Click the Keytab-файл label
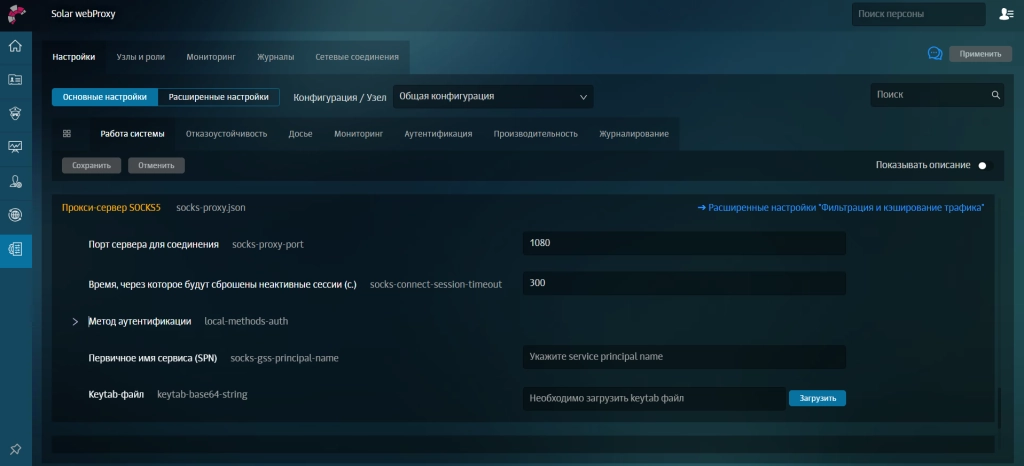Image resolution: width=1024 pixels, height=466 pixels. [x=116, y=394]
